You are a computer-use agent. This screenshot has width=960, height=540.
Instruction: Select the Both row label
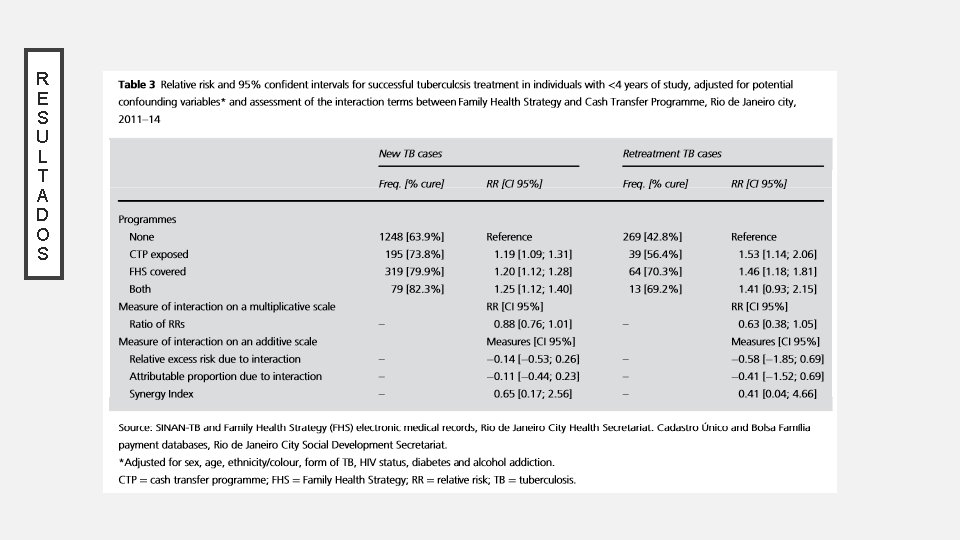point(140,289)
